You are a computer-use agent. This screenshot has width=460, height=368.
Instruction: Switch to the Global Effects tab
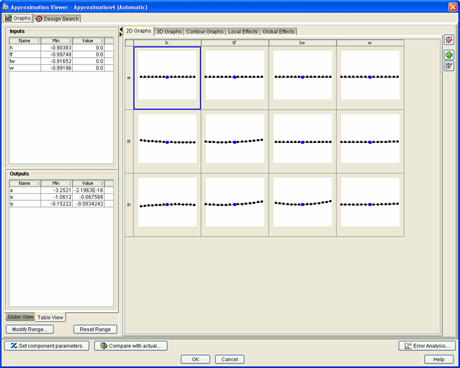coord(279,32)
